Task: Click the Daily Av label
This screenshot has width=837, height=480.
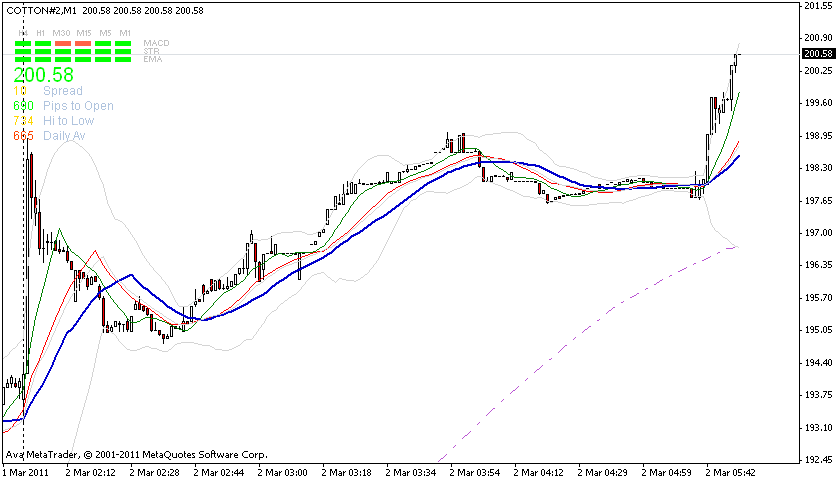Action: click(x=64, y=135)
